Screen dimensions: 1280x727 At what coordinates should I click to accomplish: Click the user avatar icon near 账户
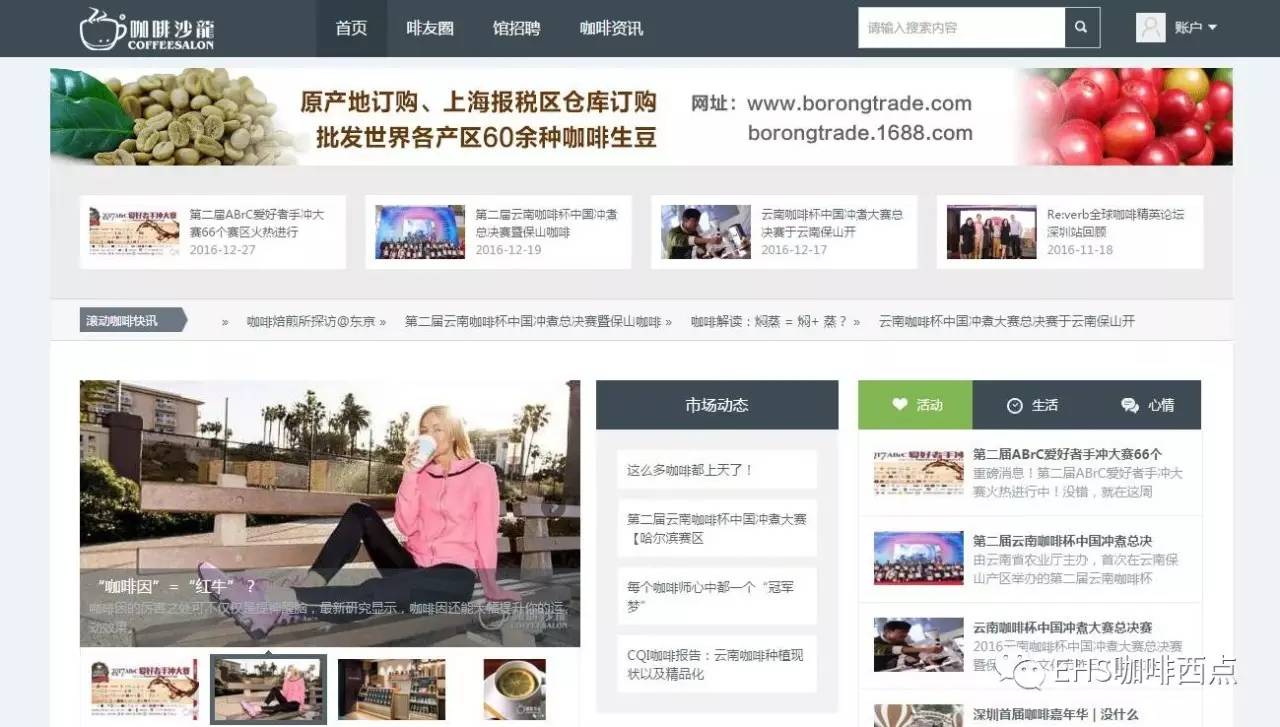click(1153, 28)
